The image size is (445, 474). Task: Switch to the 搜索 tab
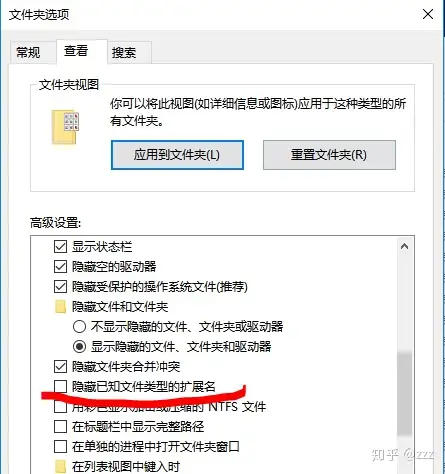(124, 52)
